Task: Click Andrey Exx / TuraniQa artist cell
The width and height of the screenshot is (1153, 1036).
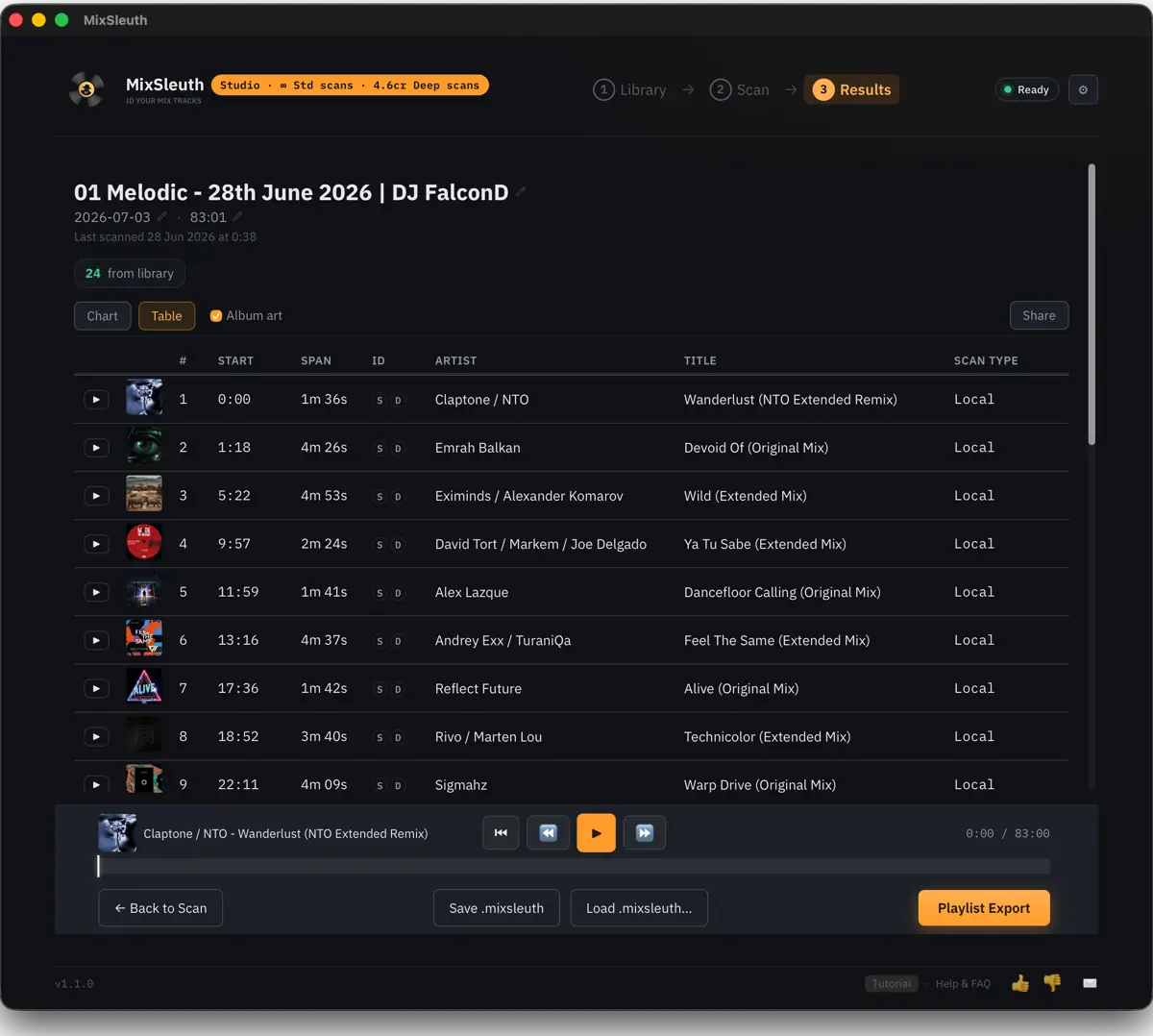Action: click(x=503, y=641)
